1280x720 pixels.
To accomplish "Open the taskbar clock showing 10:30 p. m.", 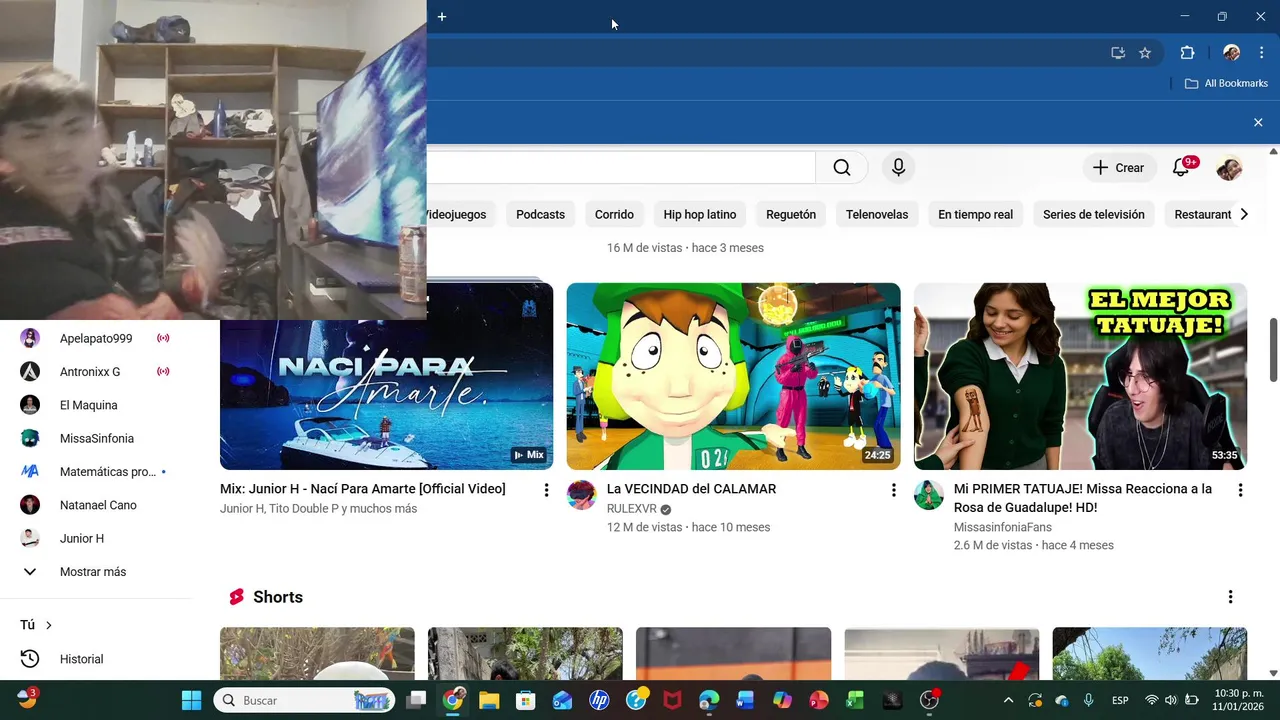I will pyautogui.click(x=1238, y=700).
